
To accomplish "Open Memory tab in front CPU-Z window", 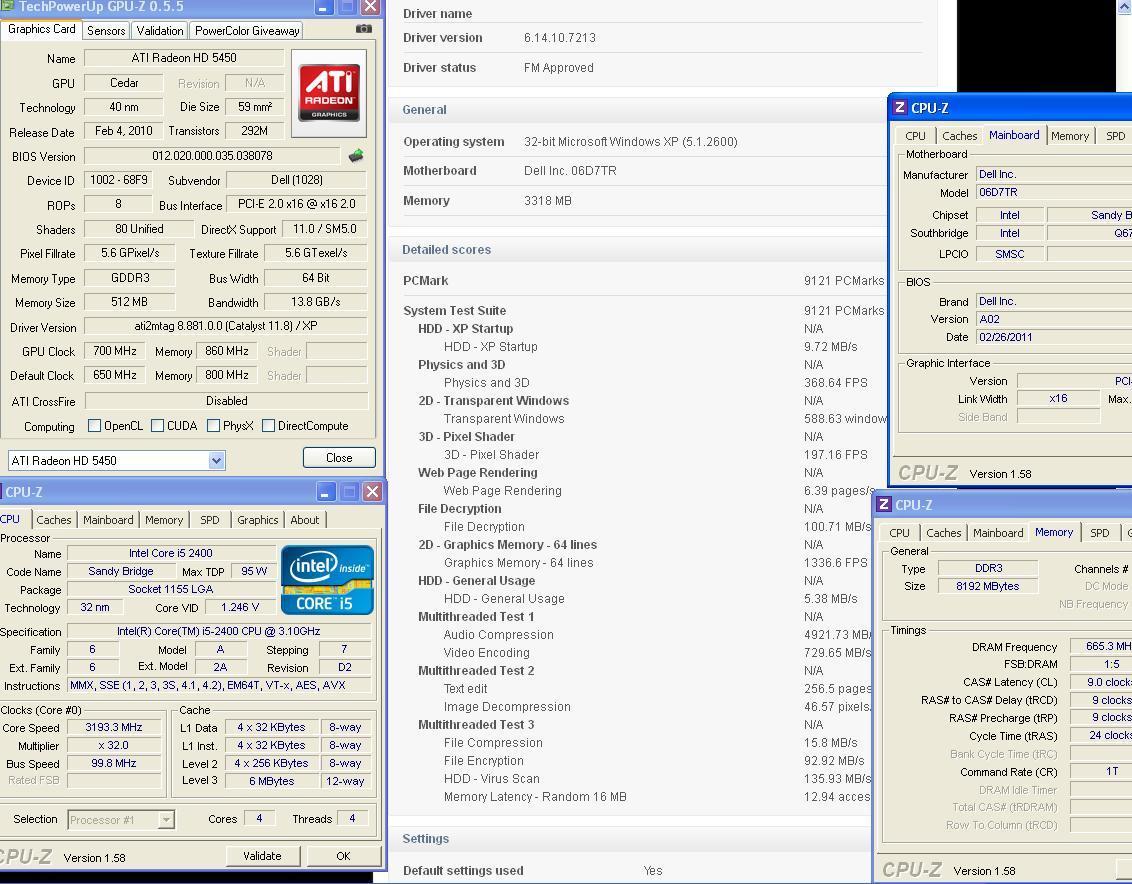I will [164, 519].
